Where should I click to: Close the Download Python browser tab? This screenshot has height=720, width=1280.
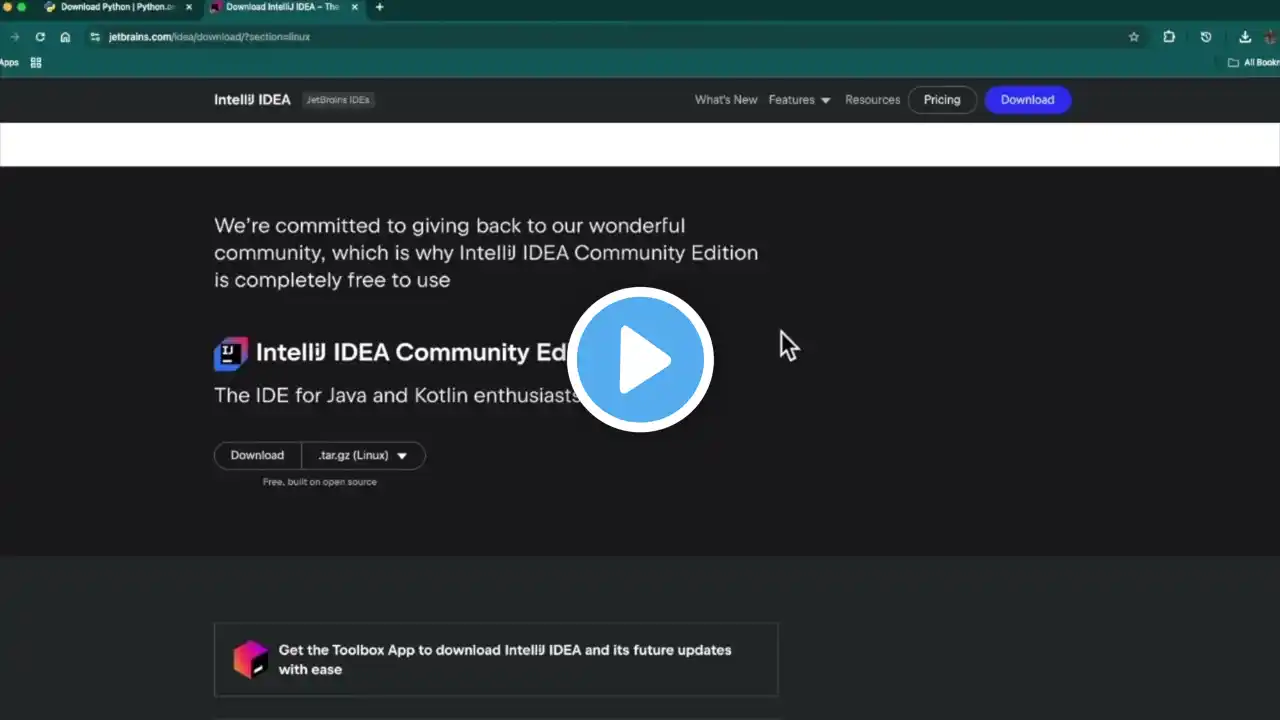[189, 7]
